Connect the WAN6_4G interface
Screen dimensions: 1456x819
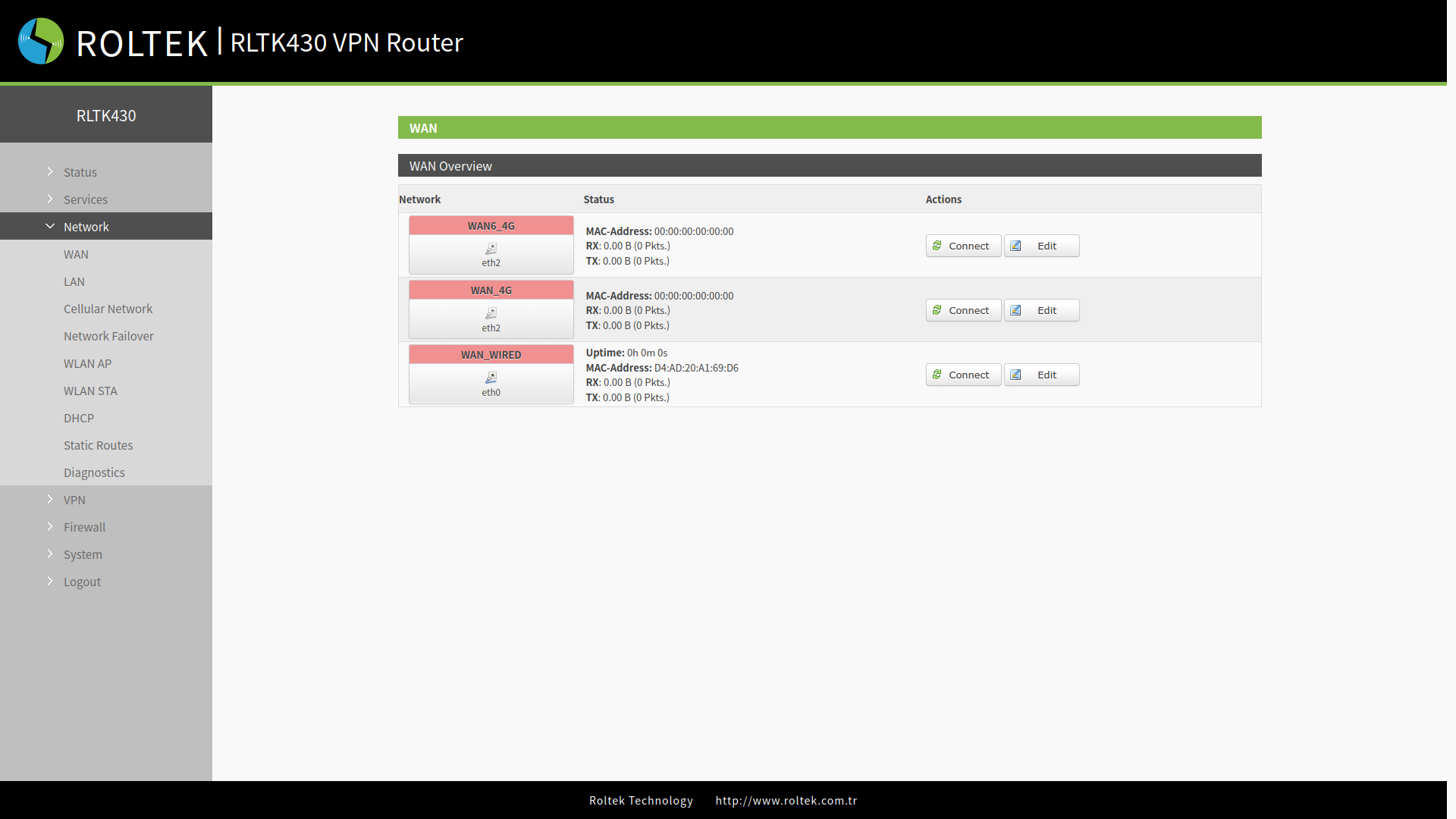(963, 246)
